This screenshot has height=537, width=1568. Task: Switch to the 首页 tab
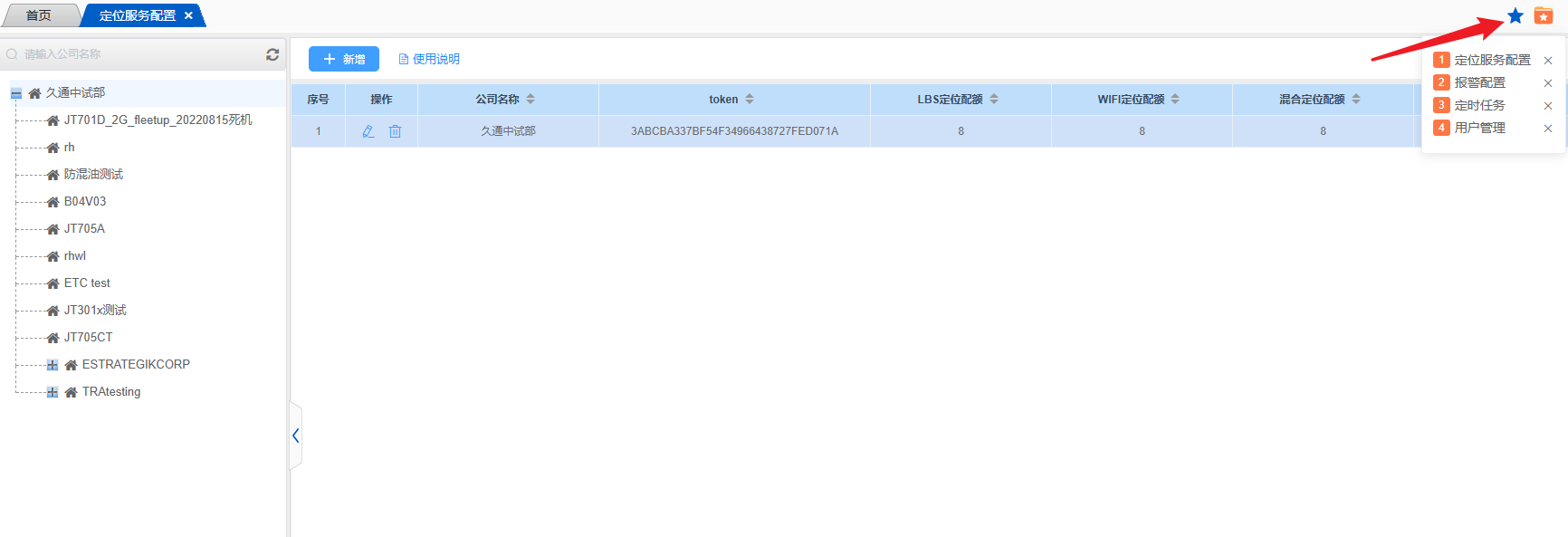(38, 15)
